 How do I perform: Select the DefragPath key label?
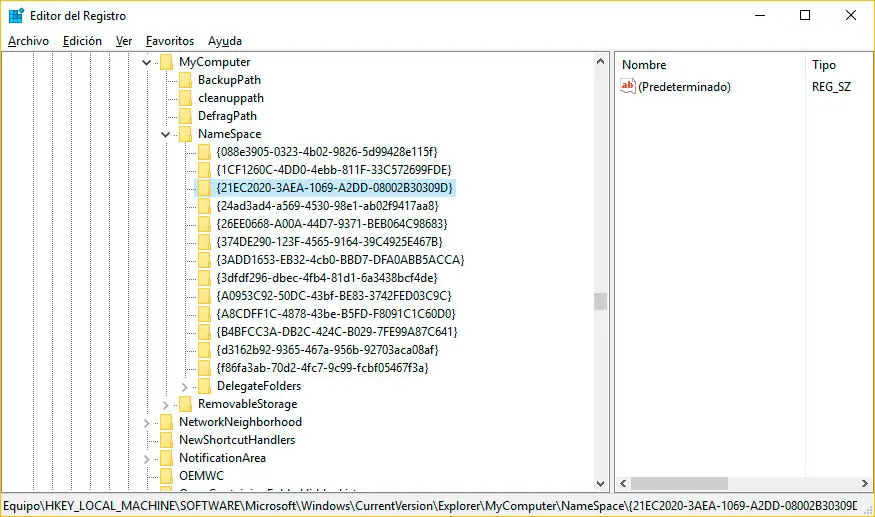point(227,116)
